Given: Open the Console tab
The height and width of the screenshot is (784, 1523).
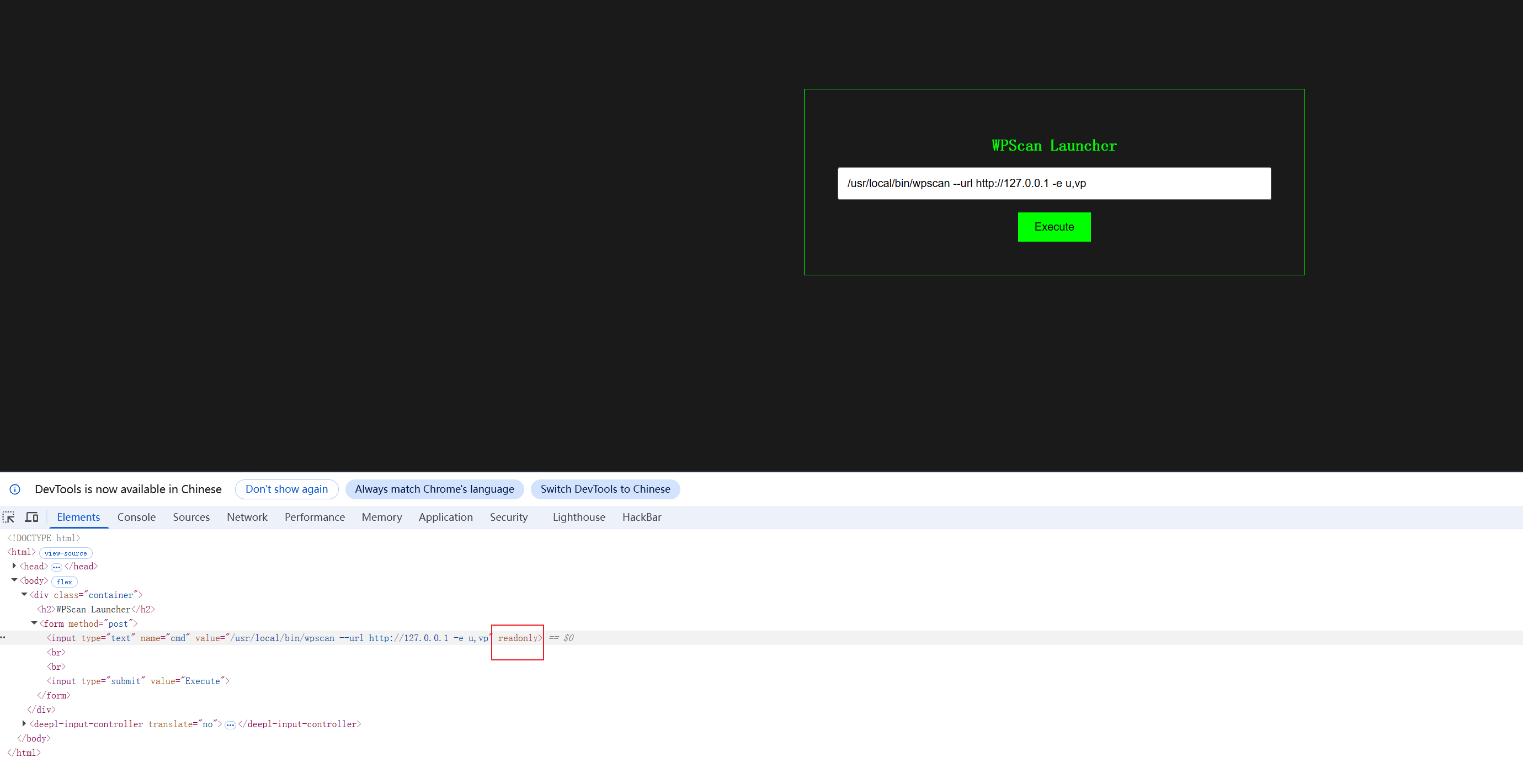Looking at the screenshot, I should point(137,518).
